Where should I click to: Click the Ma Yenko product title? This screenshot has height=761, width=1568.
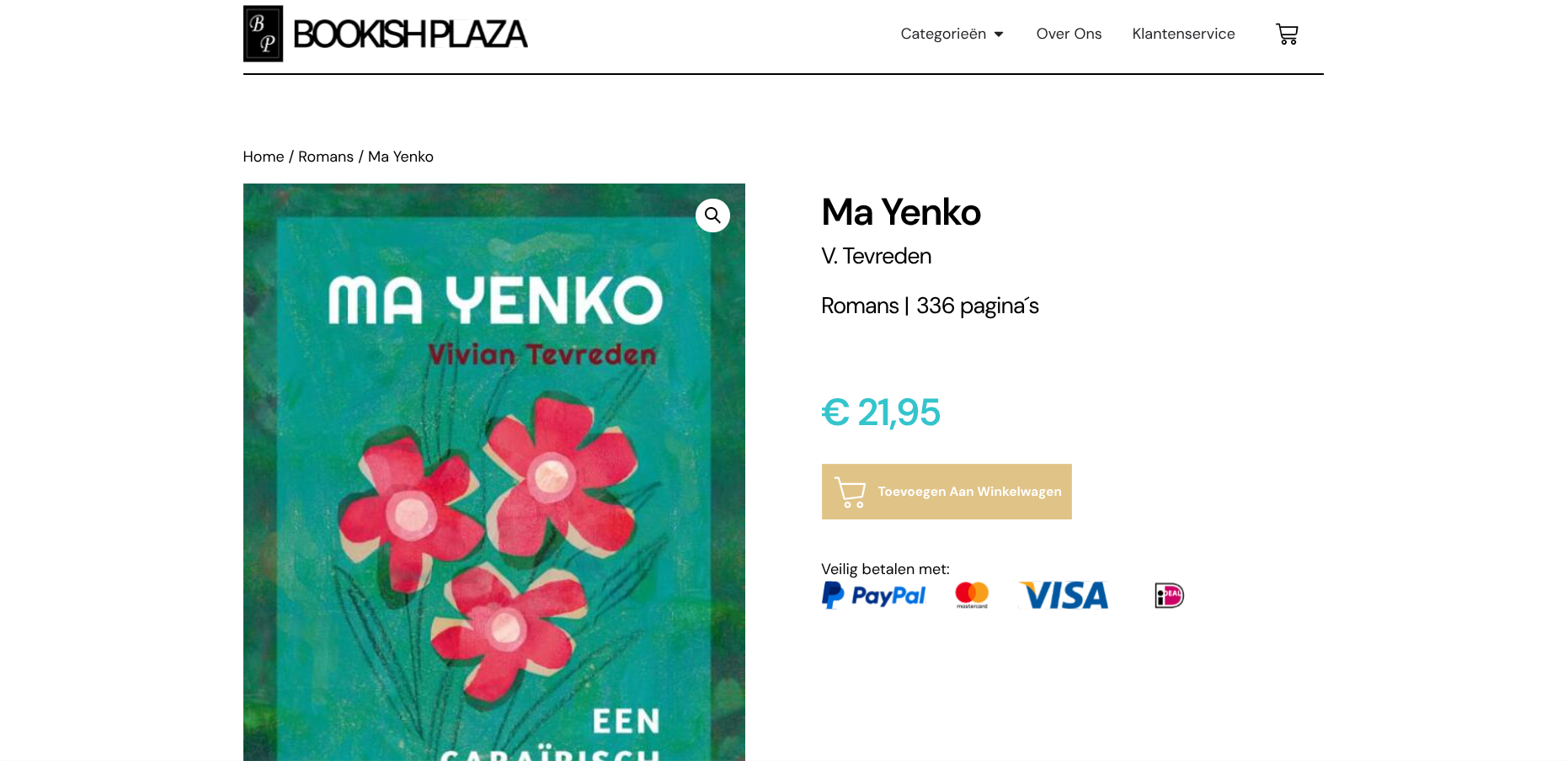pyautogui.click(x=901, y=212)
